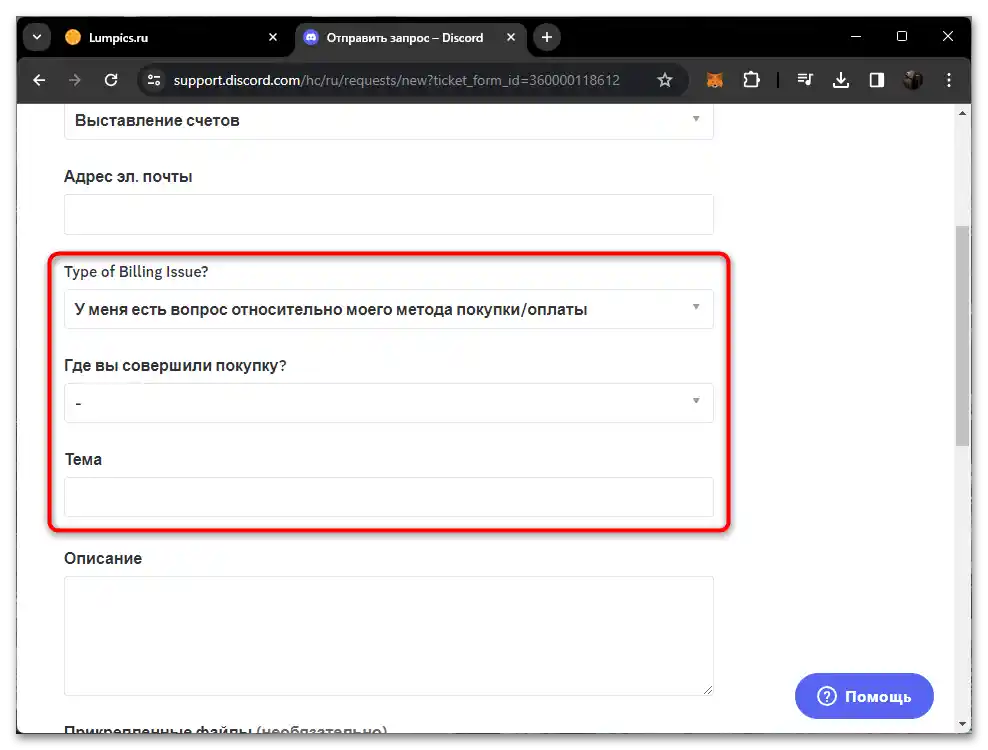This screenshot has height=750, width=988.
Task: Switch to the Отправить запрос – Discord tab
Action: pos(410,38)
